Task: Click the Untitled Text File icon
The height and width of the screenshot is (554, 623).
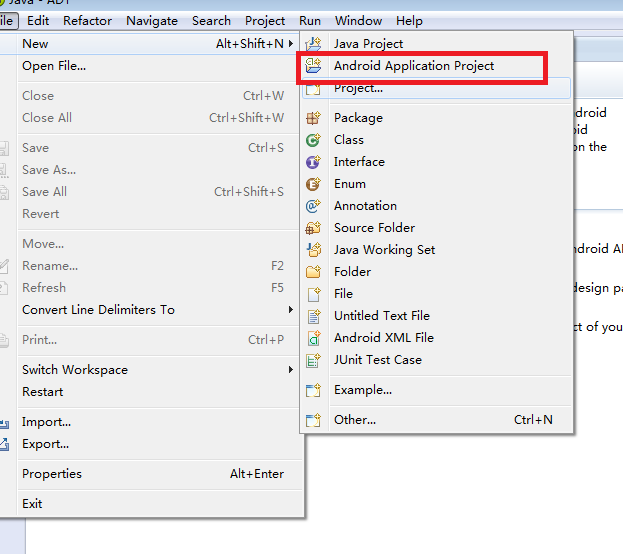Action: point(313,316)
